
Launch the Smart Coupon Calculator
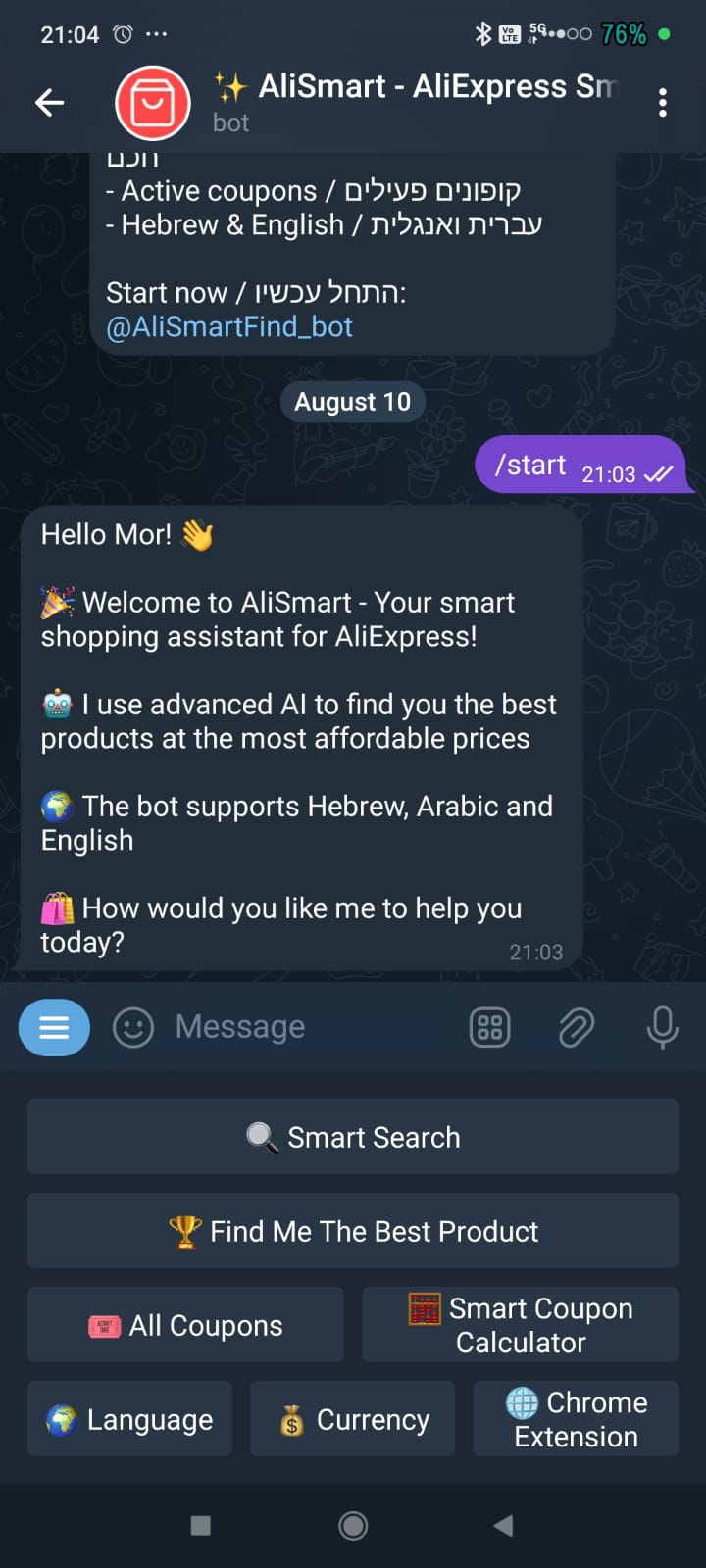pos(521,1325)
